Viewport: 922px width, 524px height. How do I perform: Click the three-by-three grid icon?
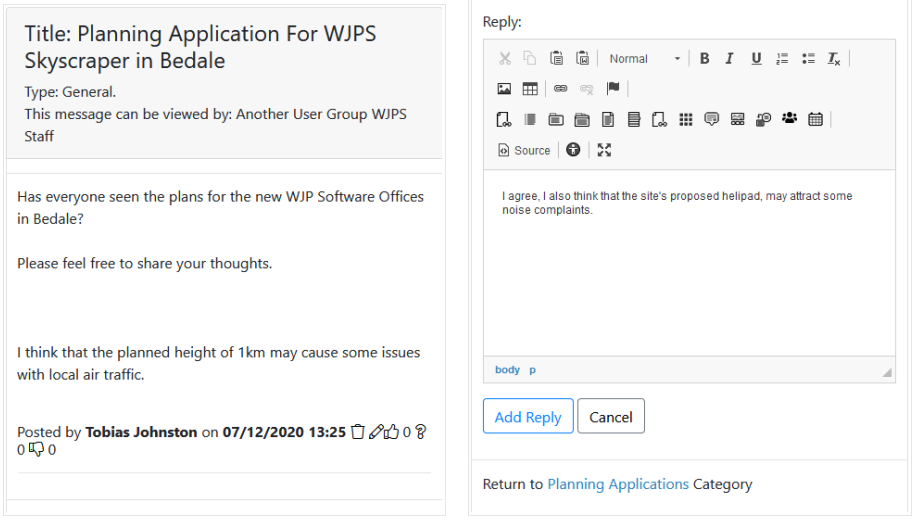coord(686,120)
